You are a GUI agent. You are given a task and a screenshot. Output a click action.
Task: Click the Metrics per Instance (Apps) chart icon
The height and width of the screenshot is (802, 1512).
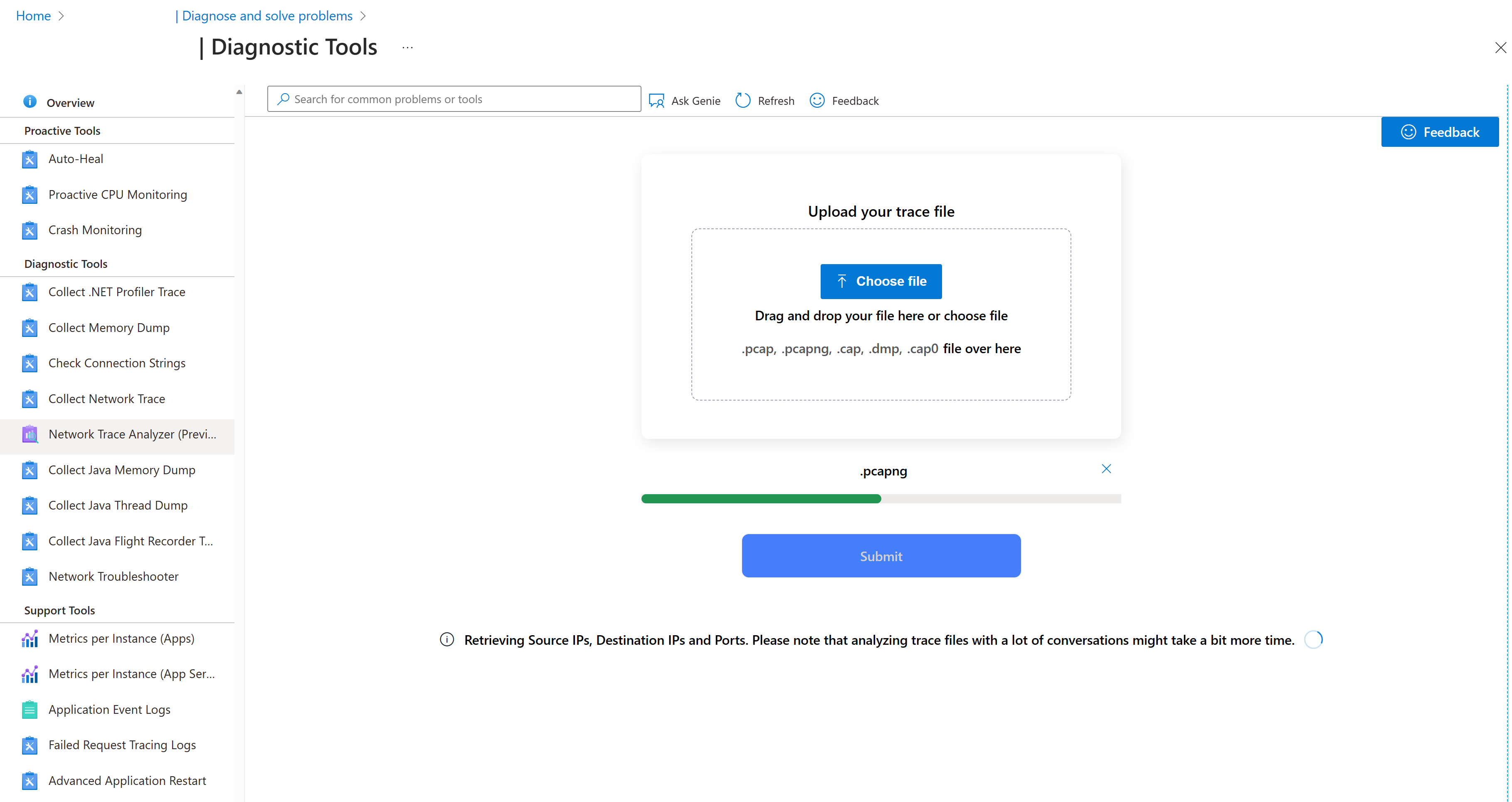pos(30,639)
